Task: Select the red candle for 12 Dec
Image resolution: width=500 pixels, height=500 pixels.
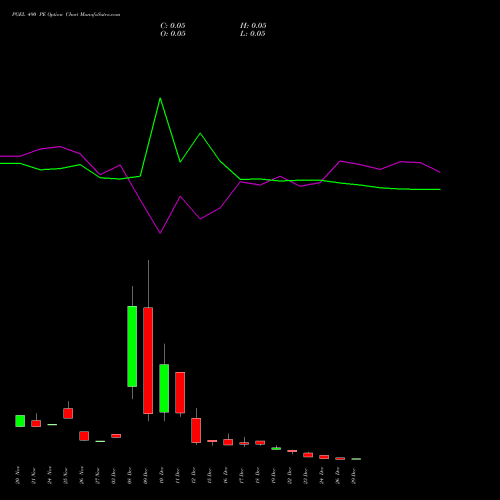Action: coord(196,430)
